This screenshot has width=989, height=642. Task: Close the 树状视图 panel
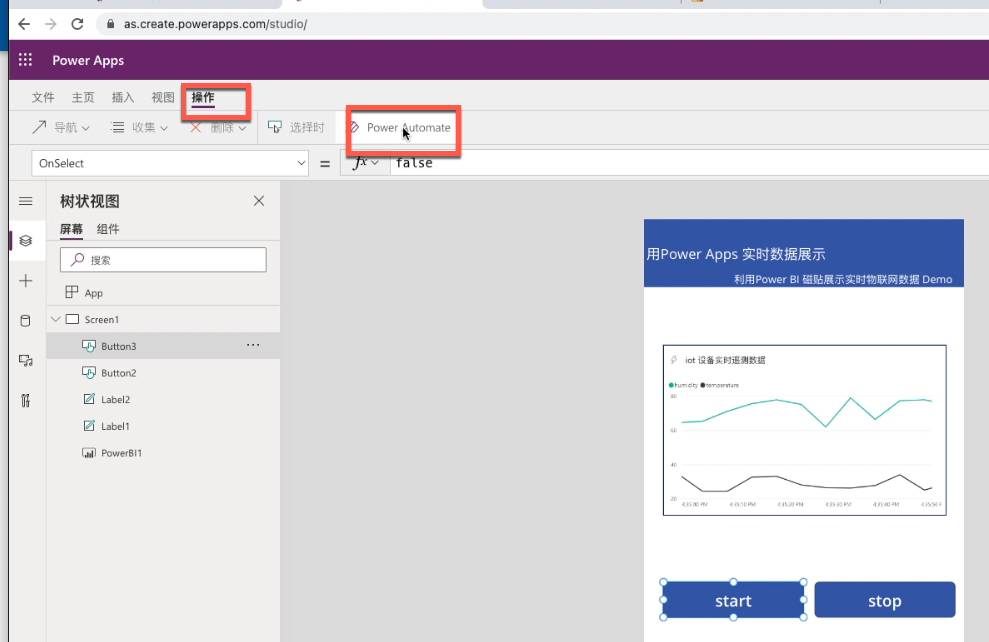(x=259, y=201)
